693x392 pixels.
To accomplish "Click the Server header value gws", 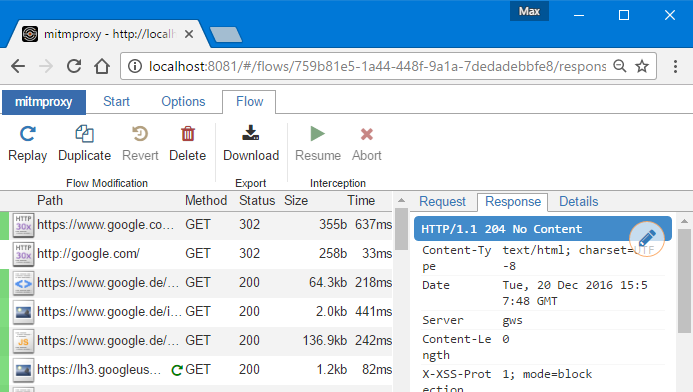I will 512,320.
